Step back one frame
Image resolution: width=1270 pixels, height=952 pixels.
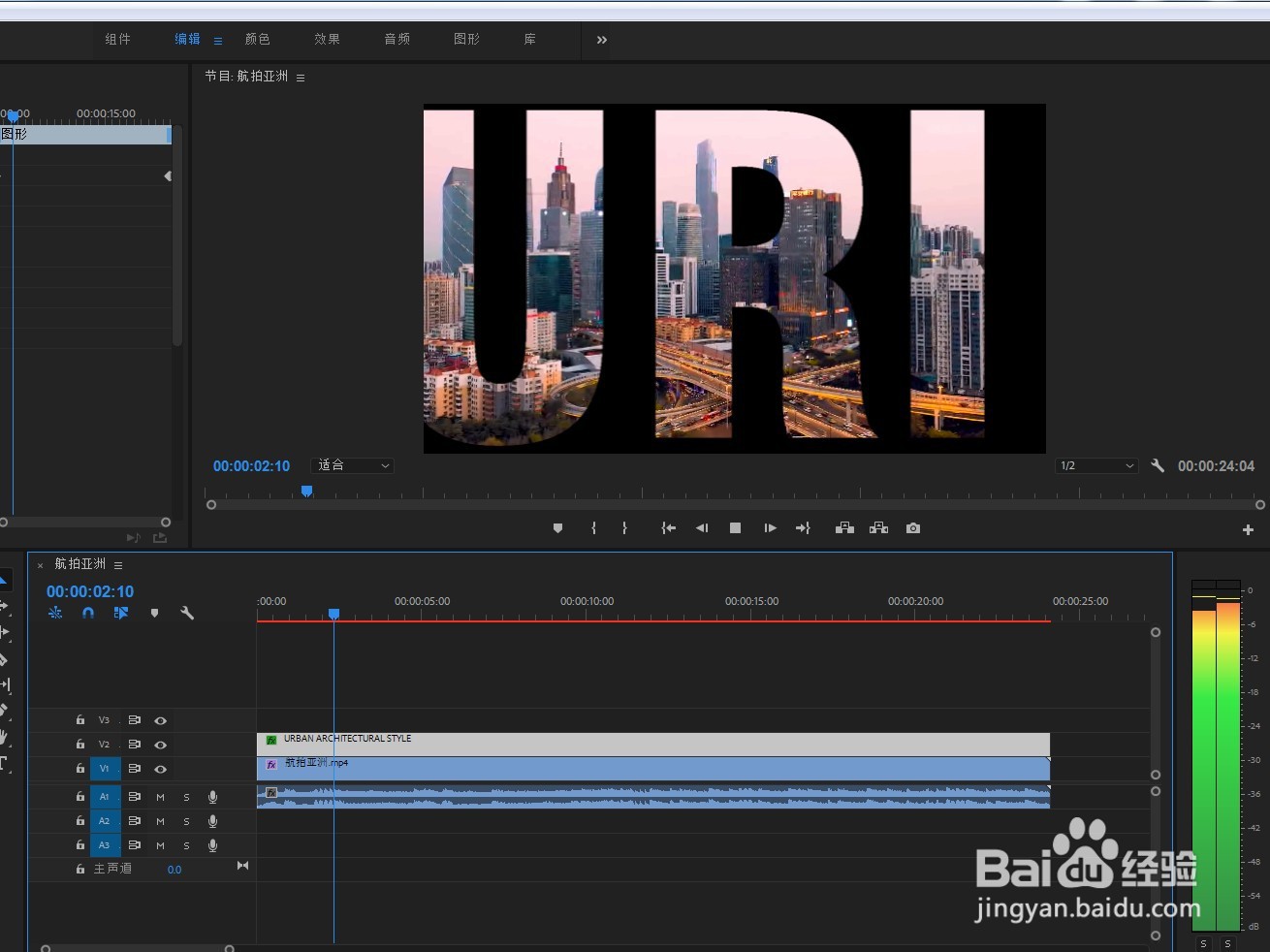point(702,528)
